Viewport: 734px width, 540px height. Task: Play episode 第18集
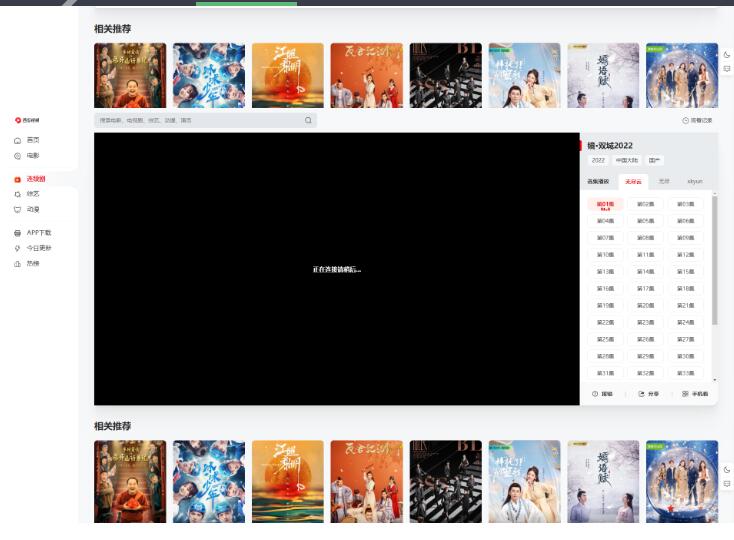pos(684,288)
